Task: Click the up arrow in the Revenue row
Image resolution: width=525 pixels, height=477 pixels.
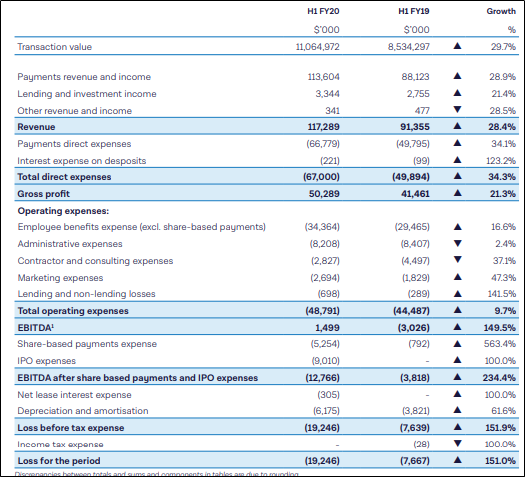Action: 457,126
